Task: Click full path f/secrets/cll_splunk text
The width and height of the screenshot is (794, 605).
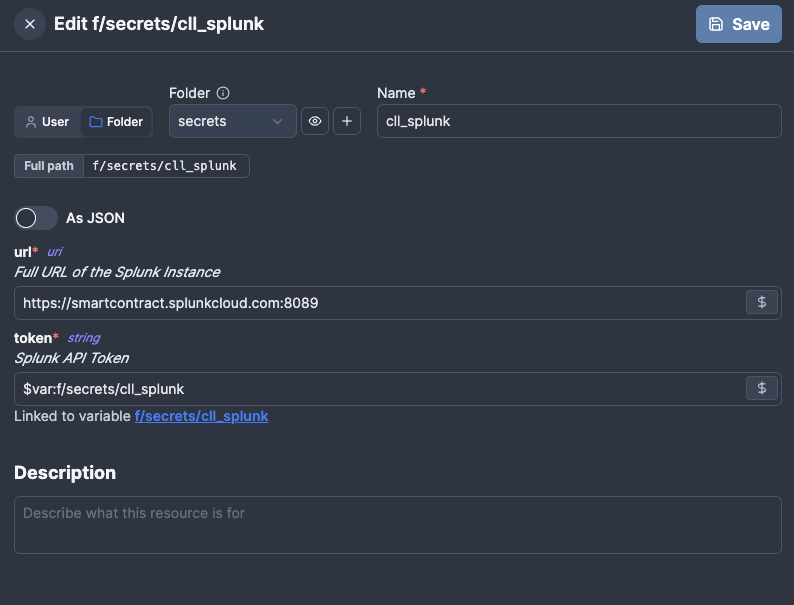Action: tap(165, 166)
